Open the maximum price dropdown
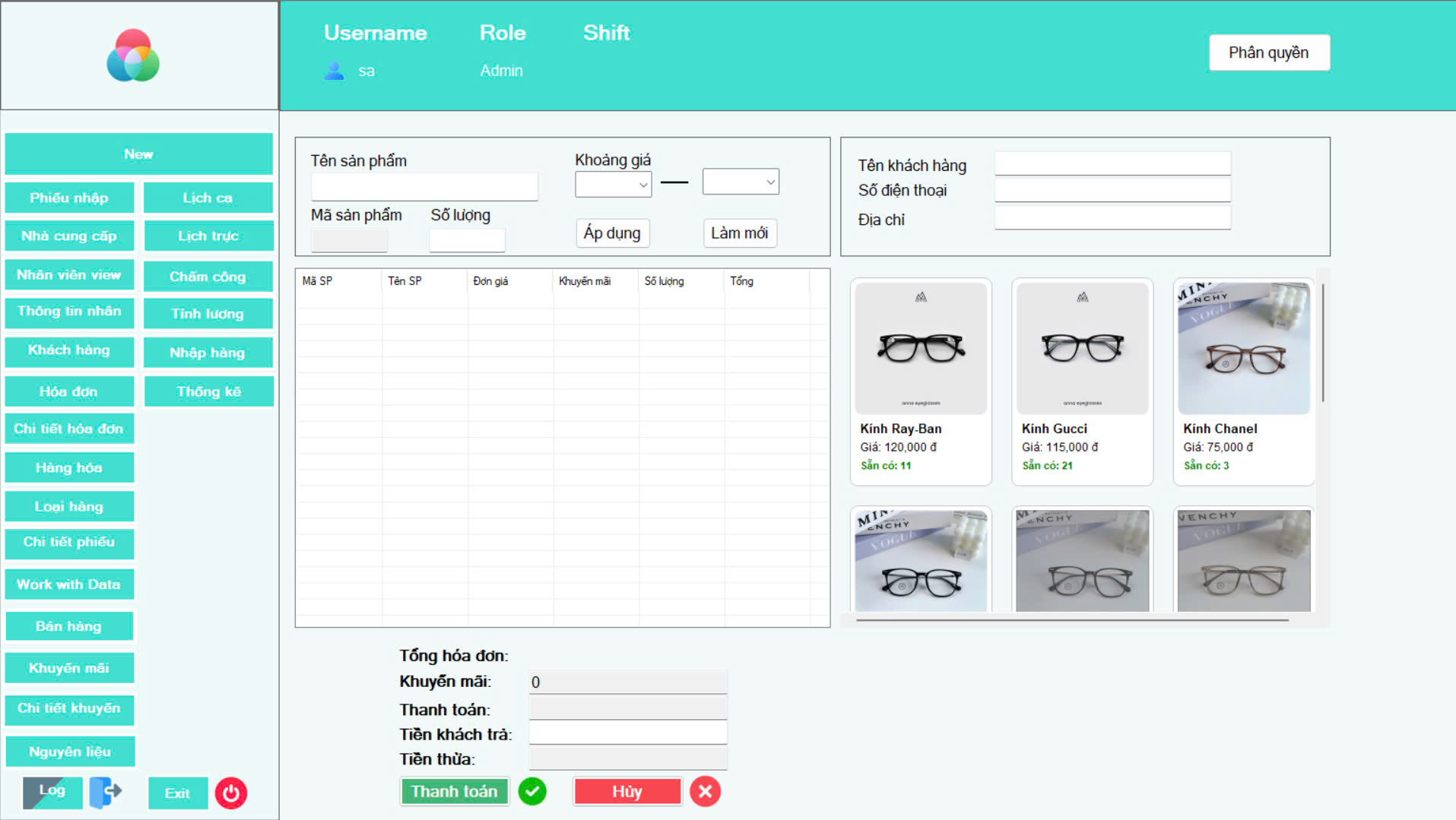Image resolution: width=1456 pixels, height=820 pixels. [740, 182]
